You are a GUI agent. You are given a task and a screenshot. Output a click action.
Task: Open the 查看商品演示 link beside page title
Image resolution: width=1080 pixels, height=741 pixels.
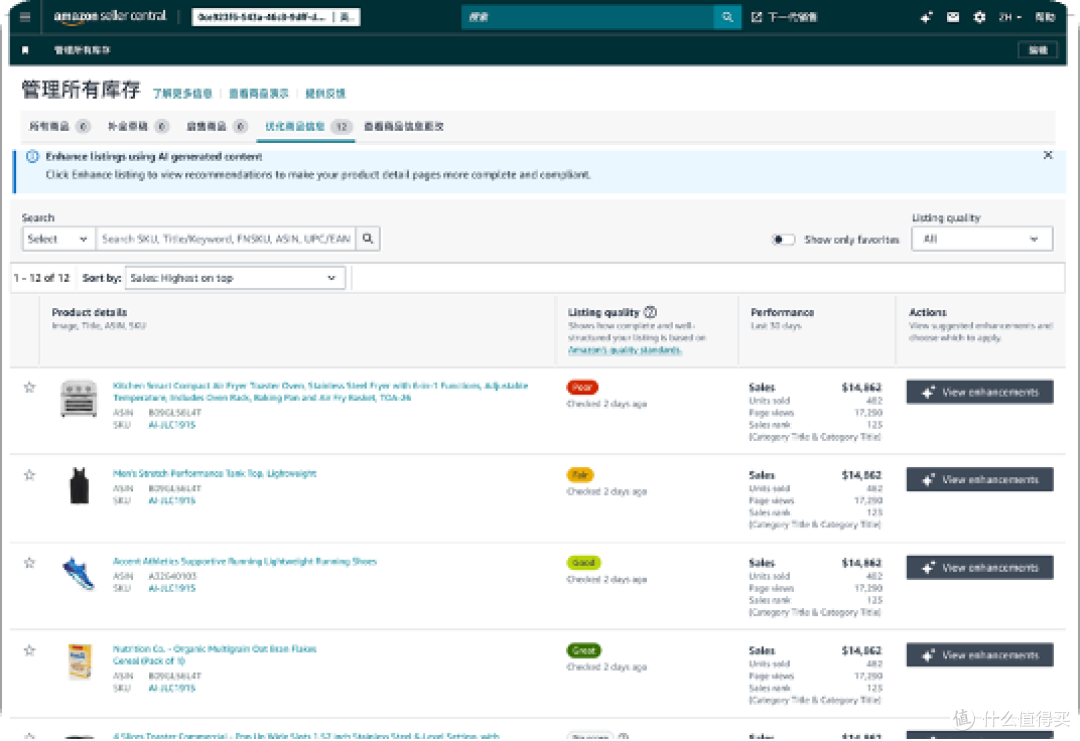tap(258, 93)
